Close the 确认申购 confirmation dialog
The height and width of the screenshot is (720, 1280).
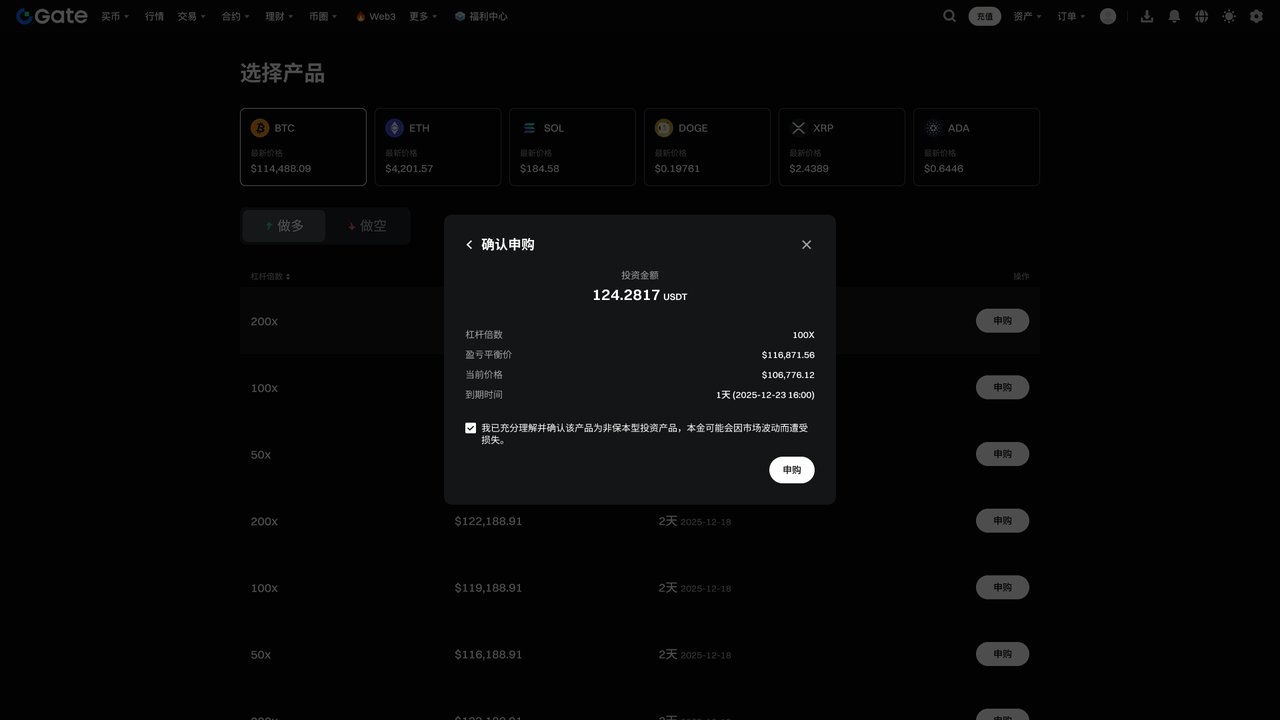(x=806, y=245)
